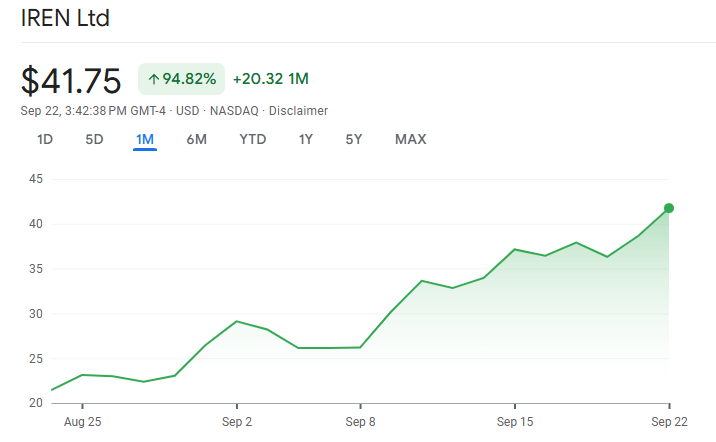Select the 5D chart range tab
The image size is (716, 442).
click(94, 139)
